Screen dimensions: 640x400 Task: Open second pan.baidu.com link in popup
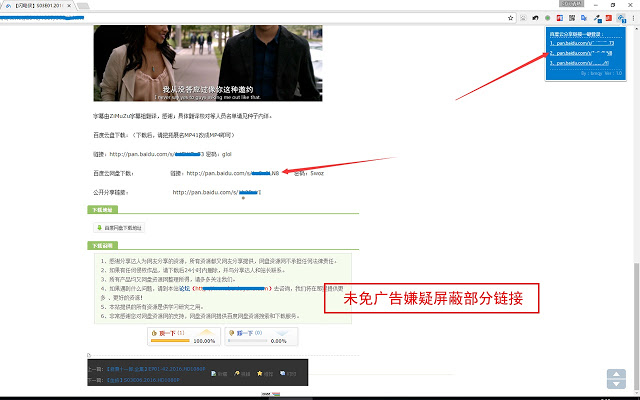[x=581, y=53]
